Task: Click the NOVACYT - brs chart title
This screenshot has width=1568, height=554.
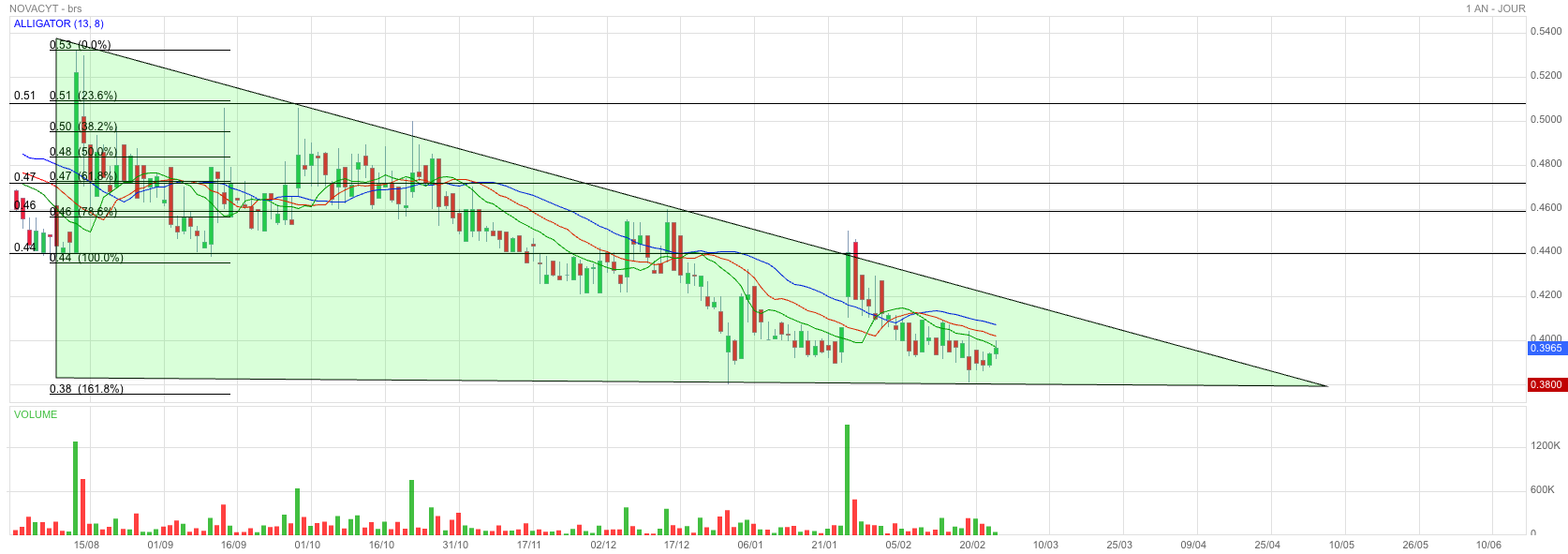Action: tap(46, 8)
